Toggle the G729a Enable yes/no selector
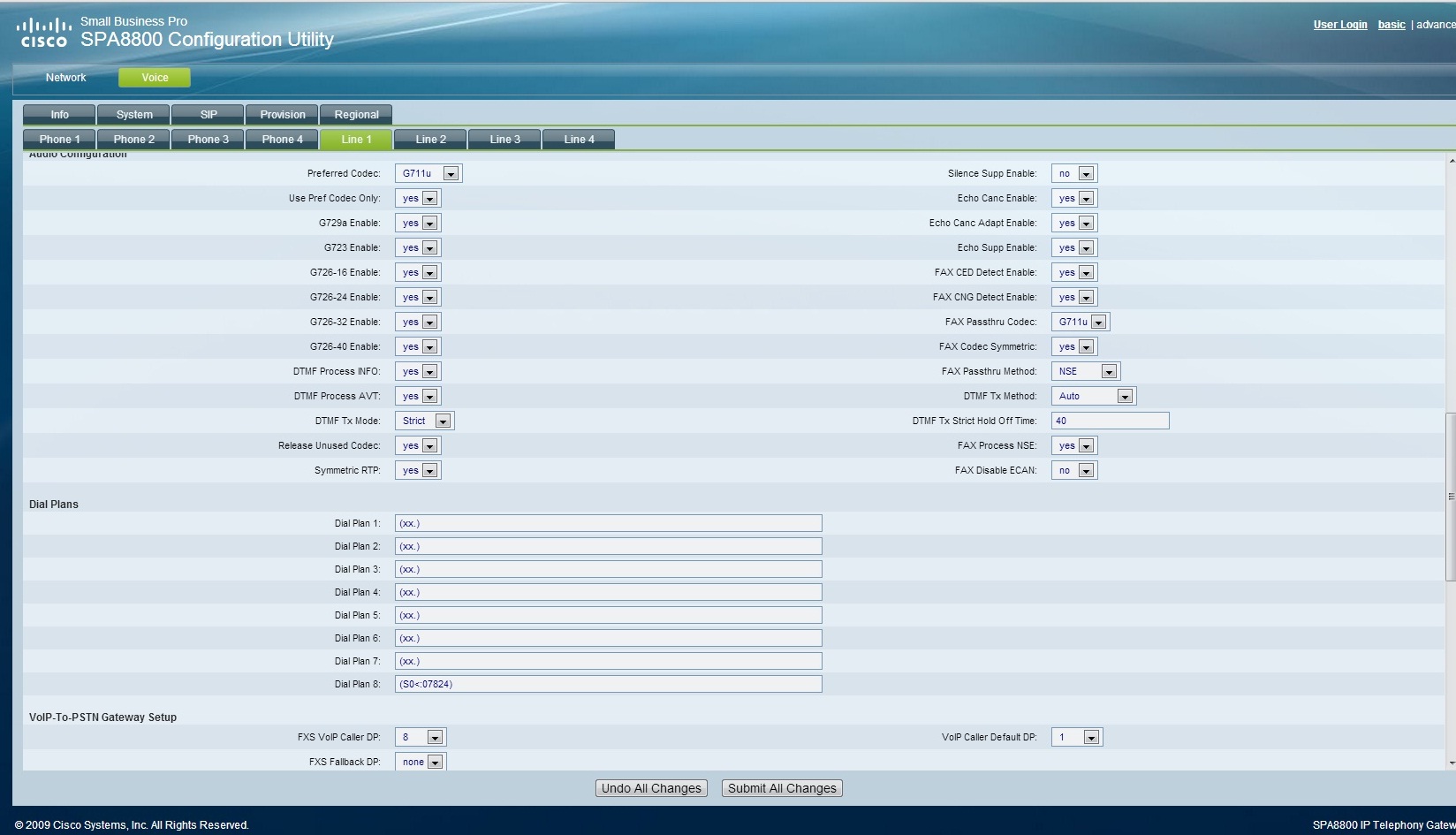 tap(417, 224)
